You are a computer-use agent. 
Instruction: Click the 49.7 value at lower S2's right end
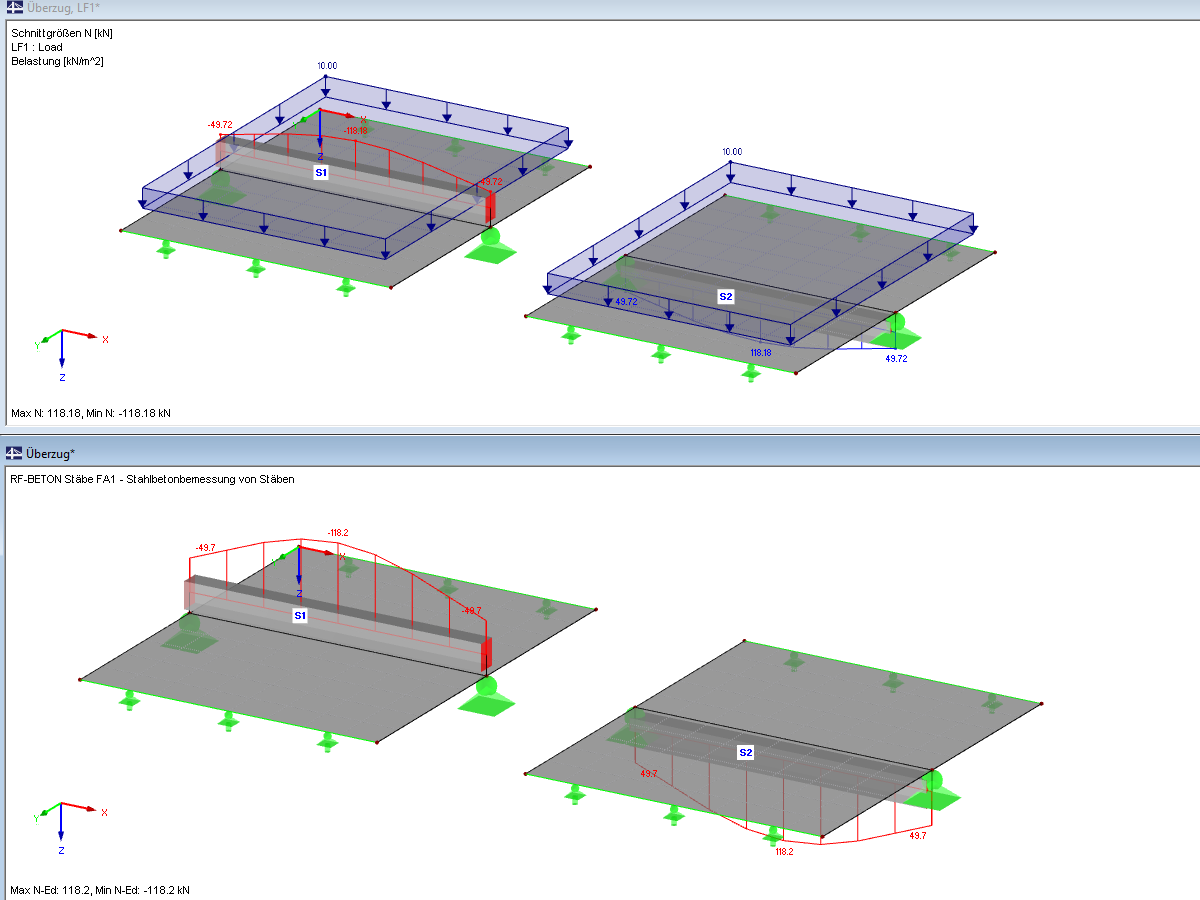(x=917, y=835)
